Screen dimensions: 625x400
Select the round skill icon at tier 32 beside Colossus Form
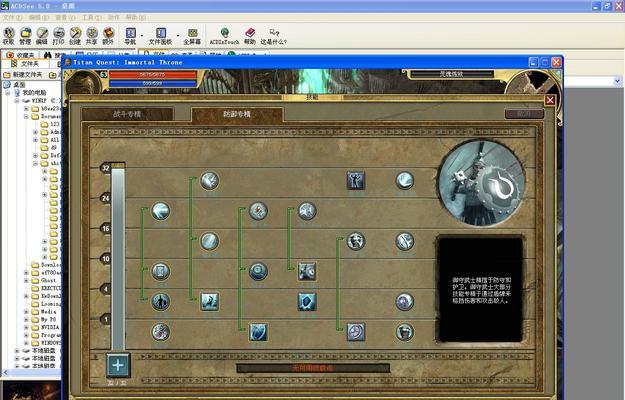pyautogui.click(x=404, y=180)
